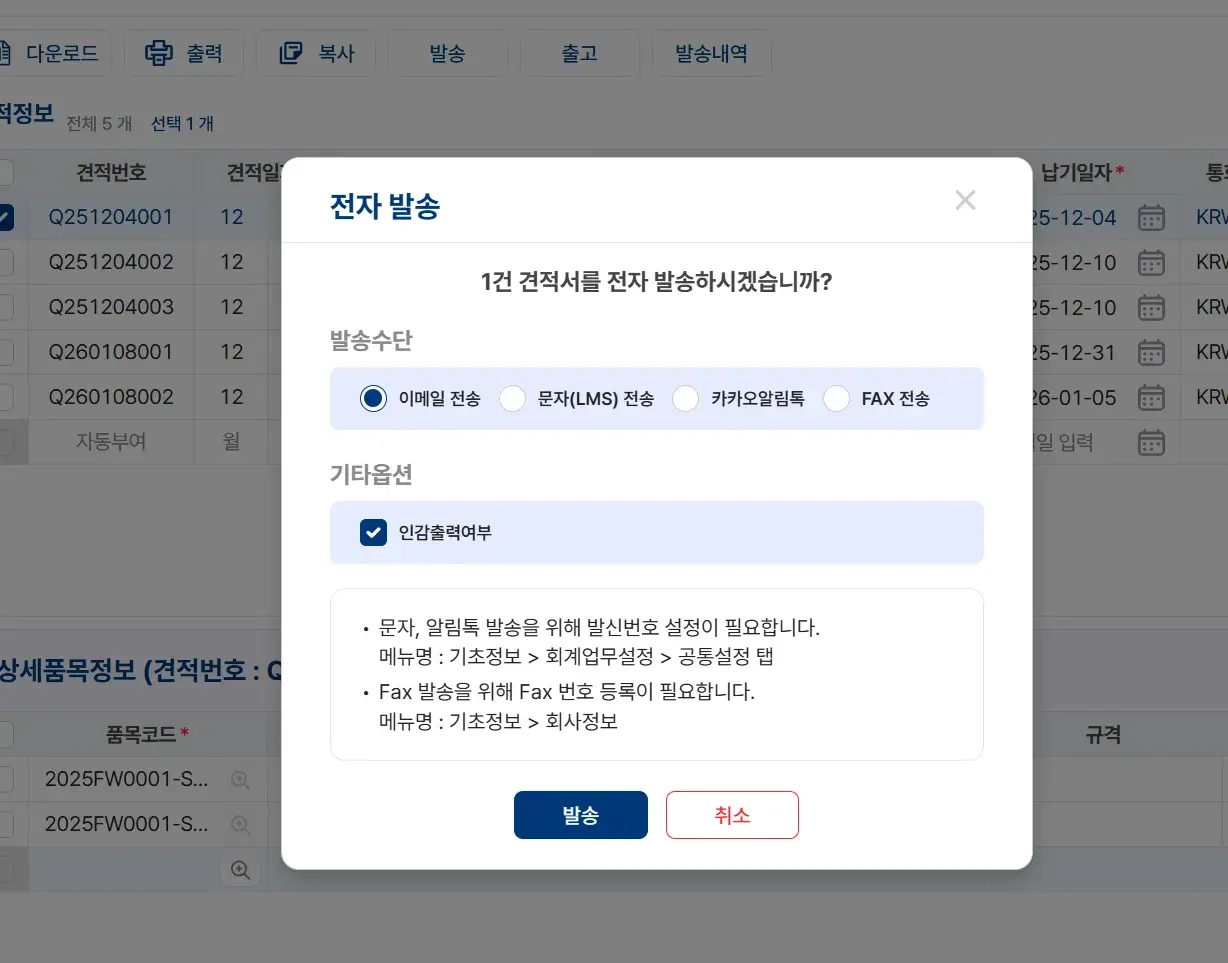Click the calendar icon next to 2026-01-05
The image size is (1228, 963).
(1150, 397)
